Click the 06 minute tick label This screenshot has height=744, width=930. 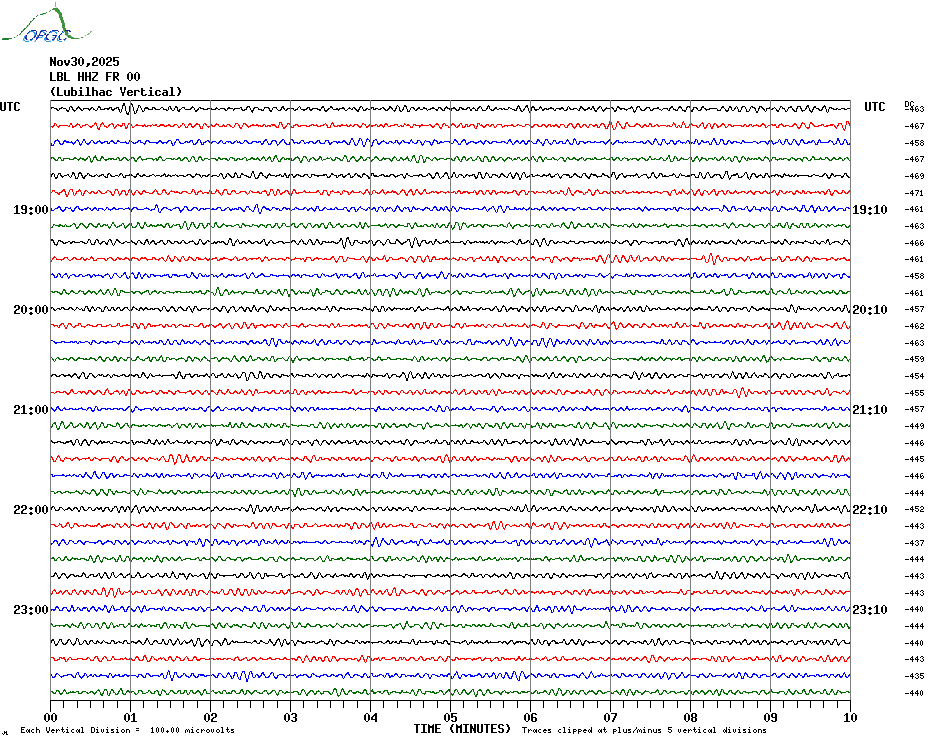(531, 717)
